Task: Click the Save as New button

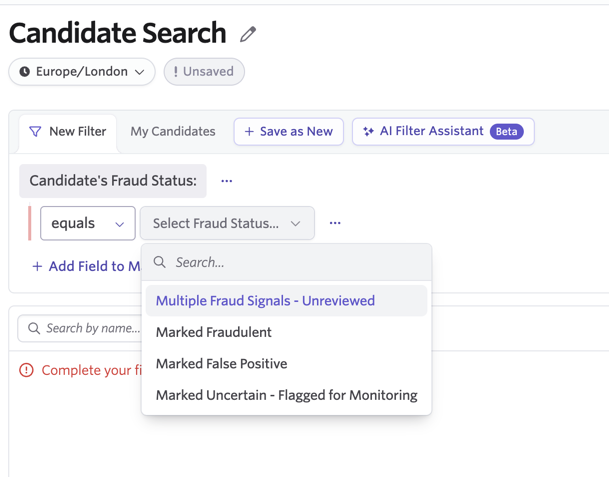Action: coord(289,132)
